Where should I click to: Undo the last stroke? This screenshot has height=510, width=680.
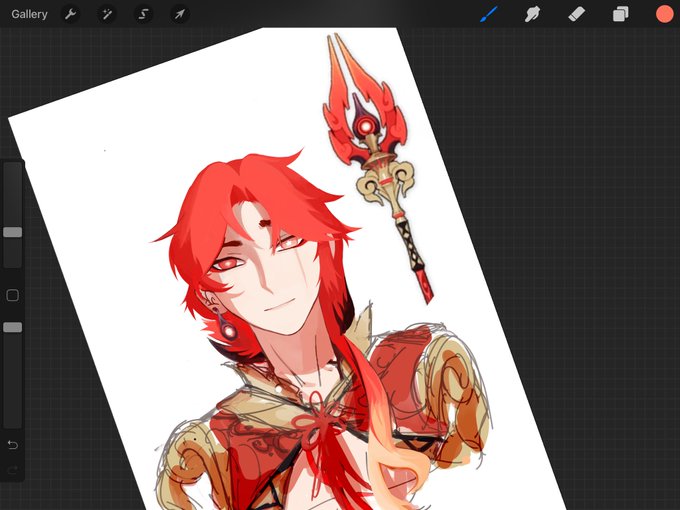(13, 445)
